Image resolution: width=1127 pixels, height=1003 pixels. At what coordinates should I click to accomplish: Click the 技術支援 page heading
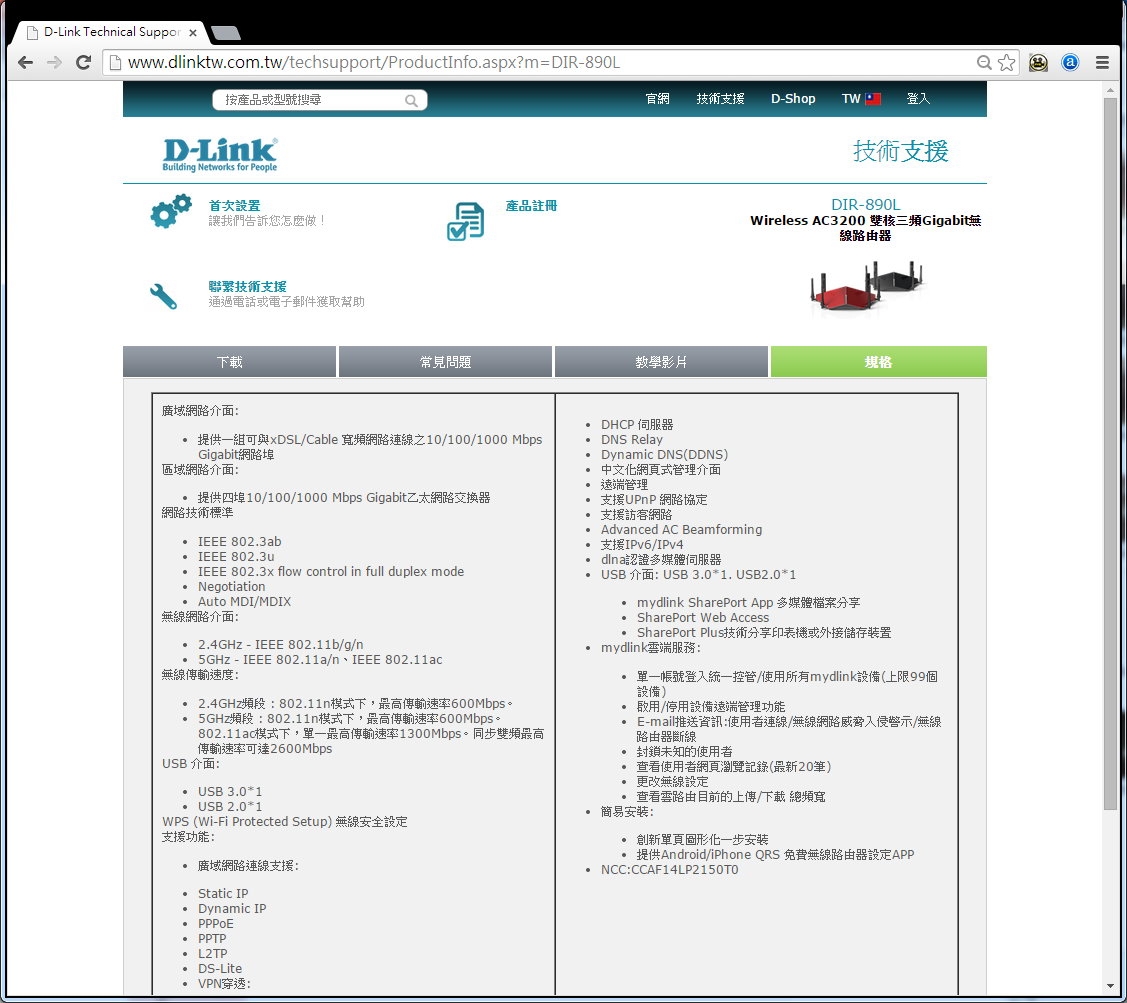pos(901,151)
